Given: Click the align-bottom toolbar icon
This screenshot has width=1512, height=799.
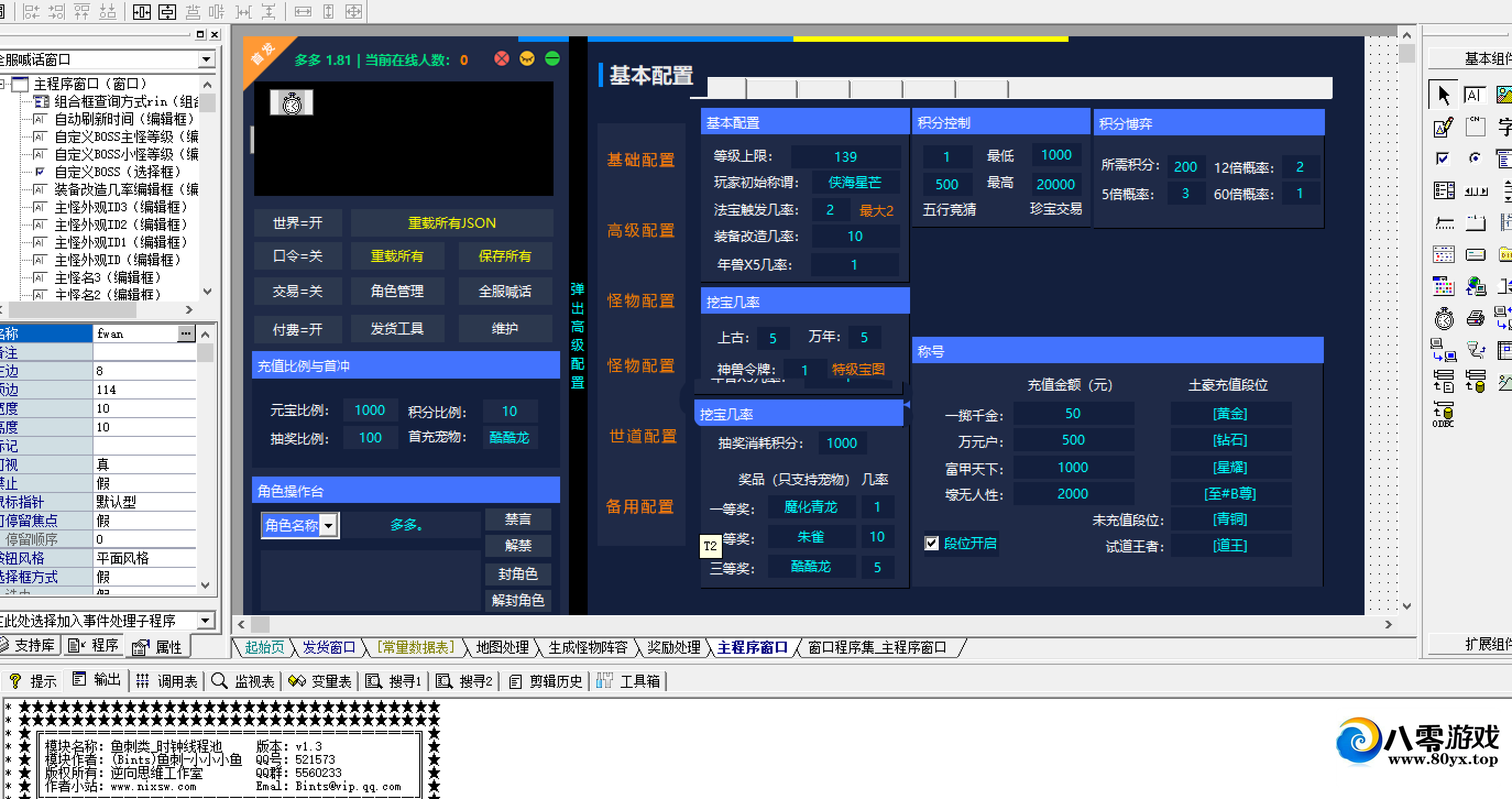Looking at the screenshot, I should (x=107, y=11).
